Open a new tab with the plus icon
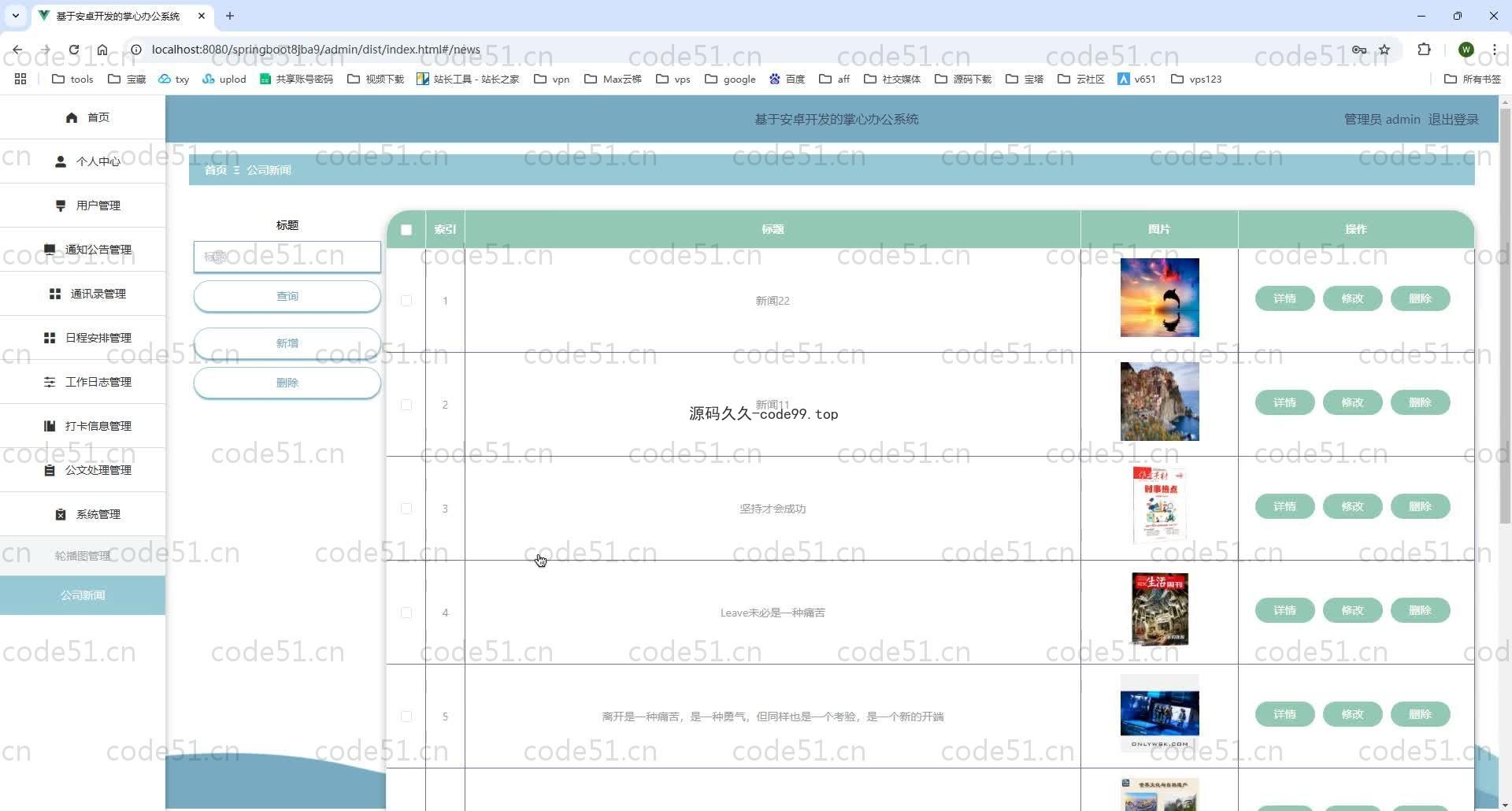The image size is (1512, 811). (230, 16)
